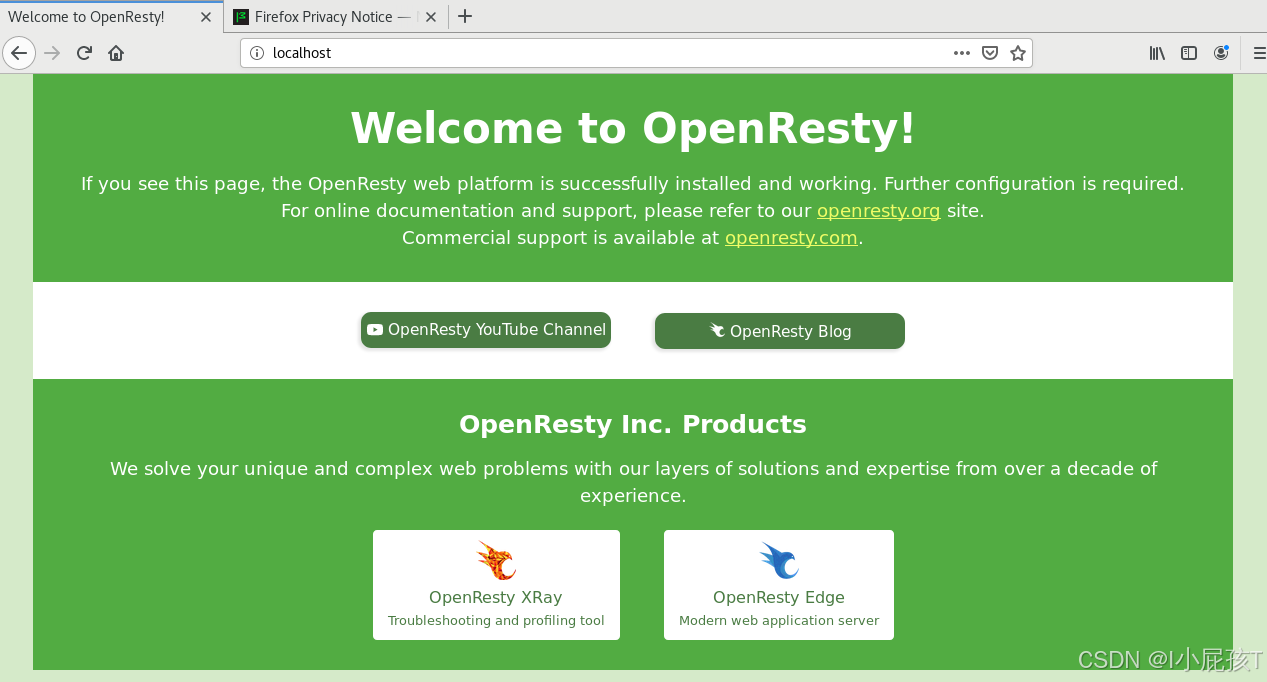Save page to Pocket
Image resolution: width=1267 pixels, height=682 pixels.
(x=990, y=53)
